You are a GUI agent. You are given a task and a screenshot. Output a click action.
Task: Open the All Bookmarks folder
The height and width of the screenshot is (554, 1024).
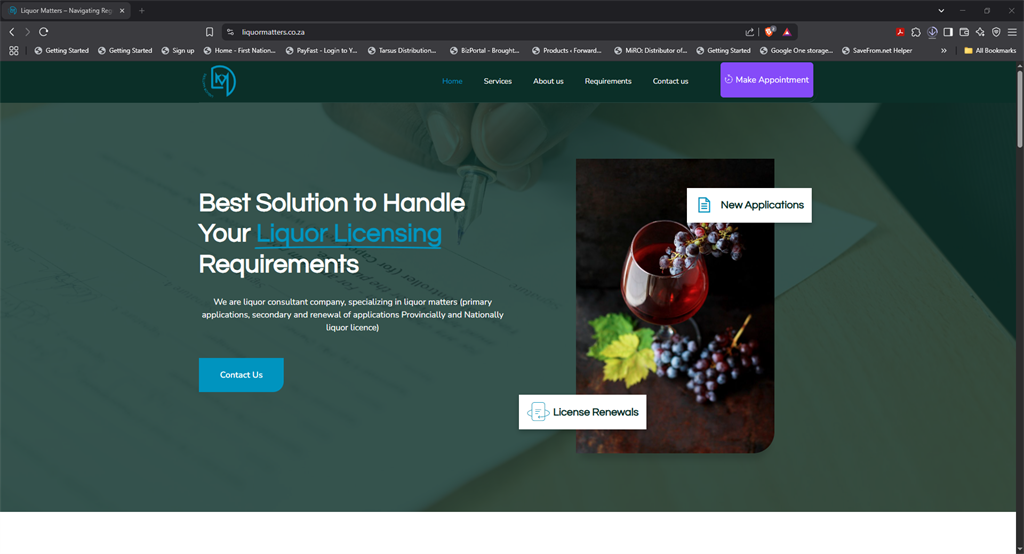click(990, 50)
